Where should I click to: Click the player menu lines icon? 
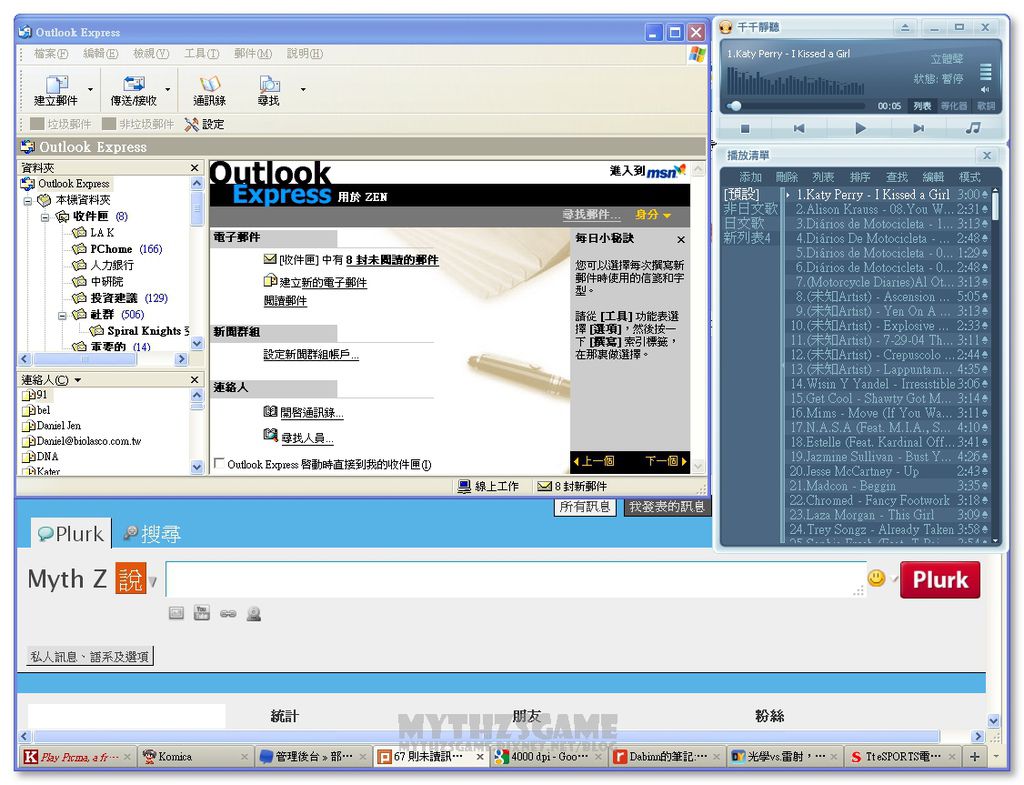pyautogui.click(x=985, y=71)
